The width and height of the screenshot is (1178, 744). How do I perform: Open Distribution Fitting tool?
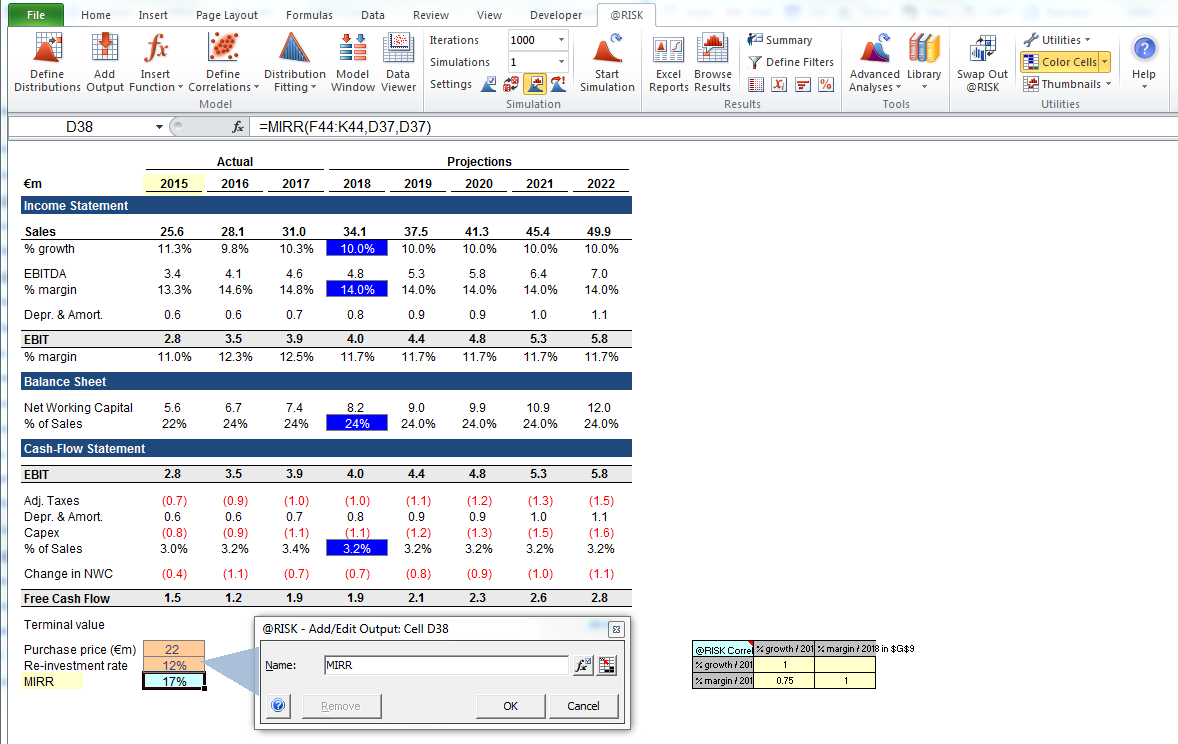click(294, 63)
